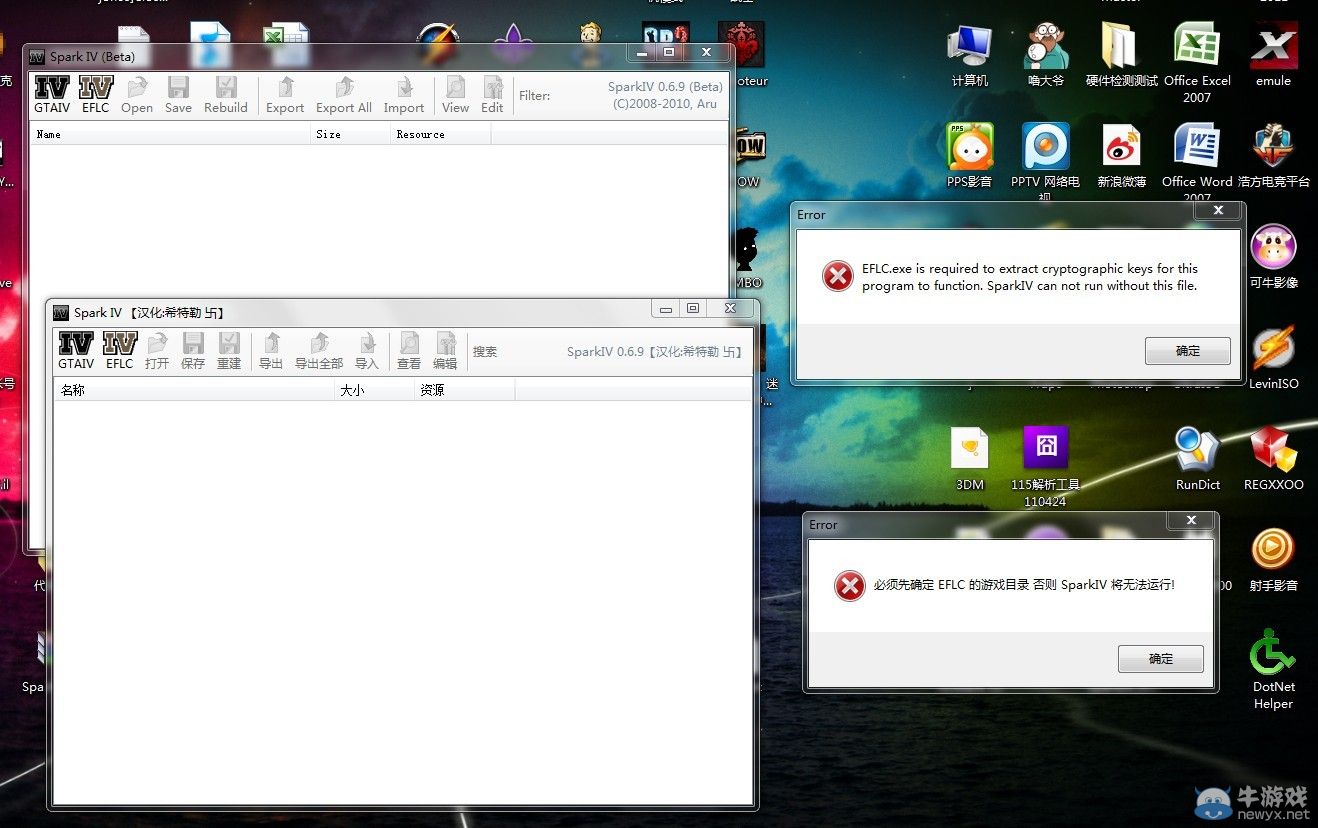Click Edit in Spark IV (Beta) toolbar
The height and width of the screenshot is (828, 1318).
492,95
